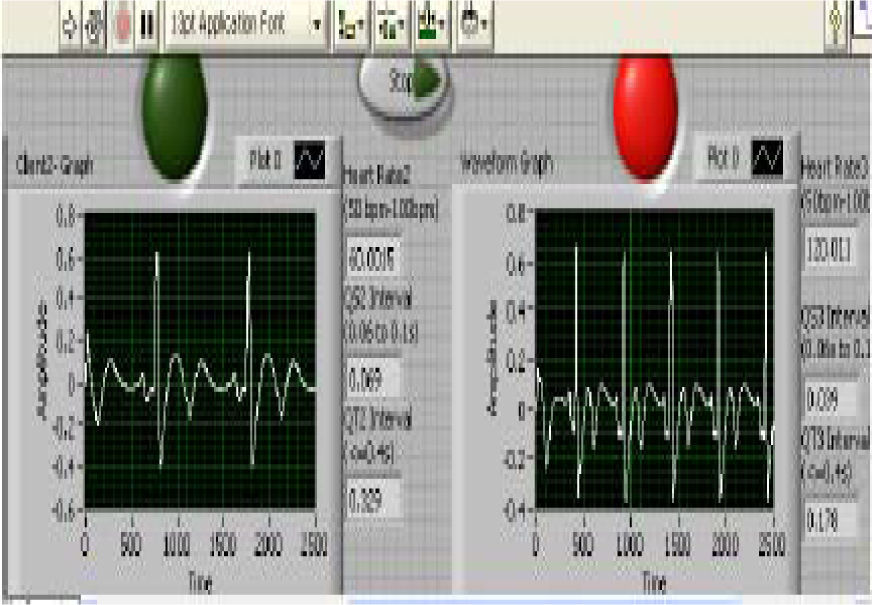Open the Distribute Objects toolbar menu

coord(390,22)
